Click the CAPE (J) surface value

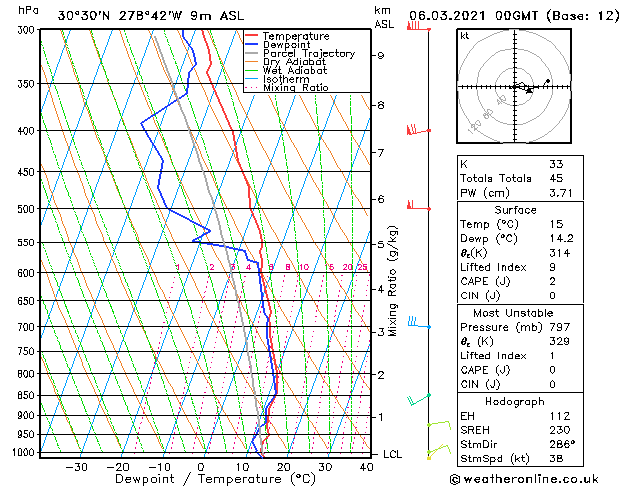[x=552, y=281]
